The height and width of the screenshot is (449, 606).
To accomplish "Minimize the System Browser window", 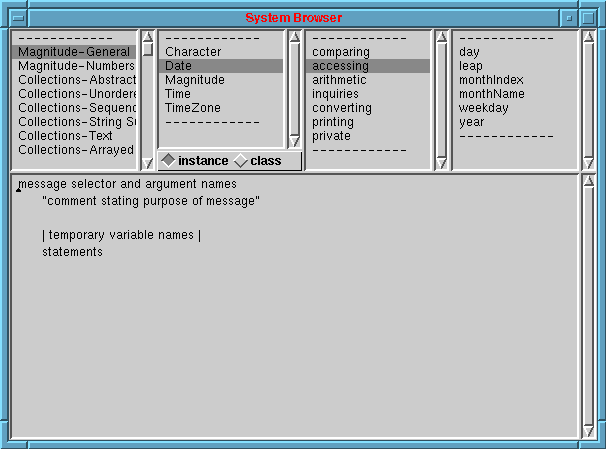I will [569, 18].
